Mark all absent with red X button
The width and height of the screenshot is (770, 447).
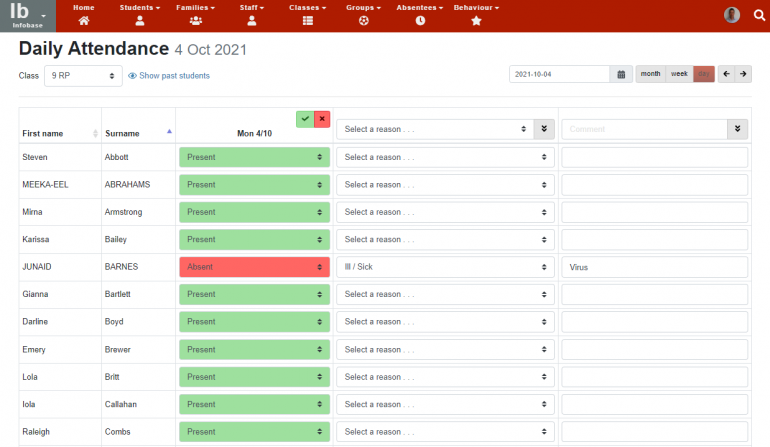321,119
